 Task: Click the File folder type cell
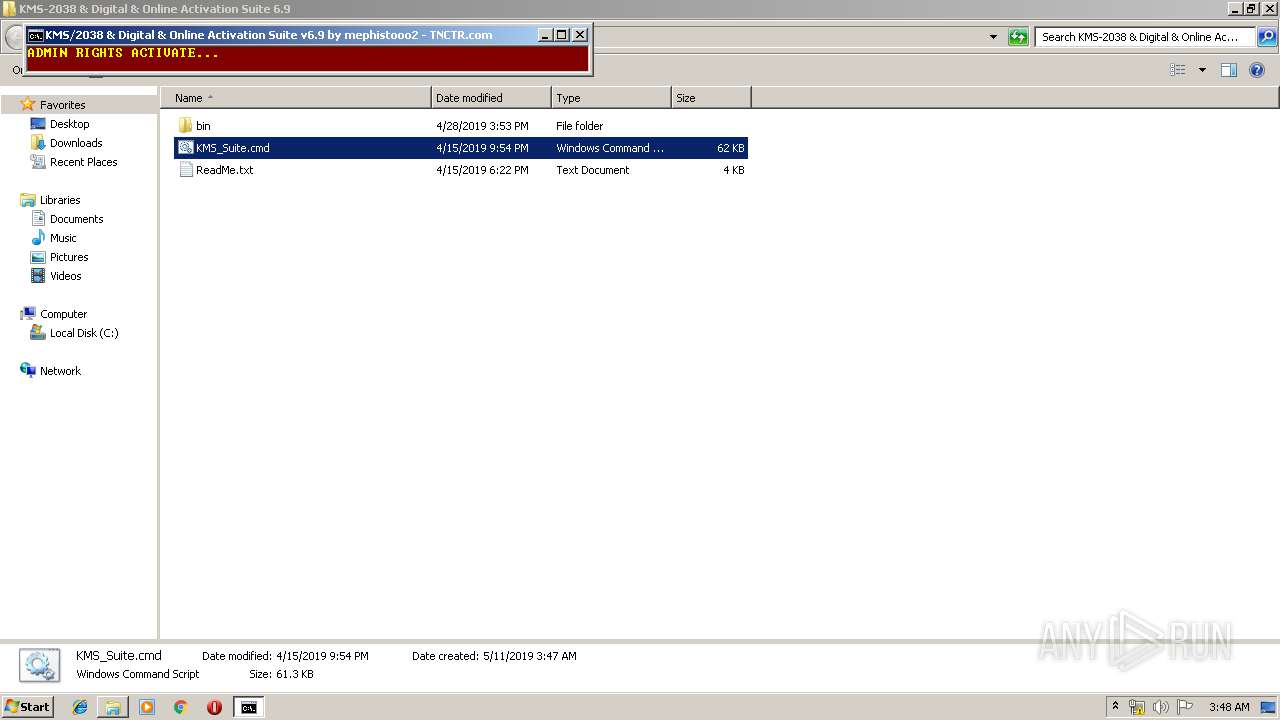580,126
